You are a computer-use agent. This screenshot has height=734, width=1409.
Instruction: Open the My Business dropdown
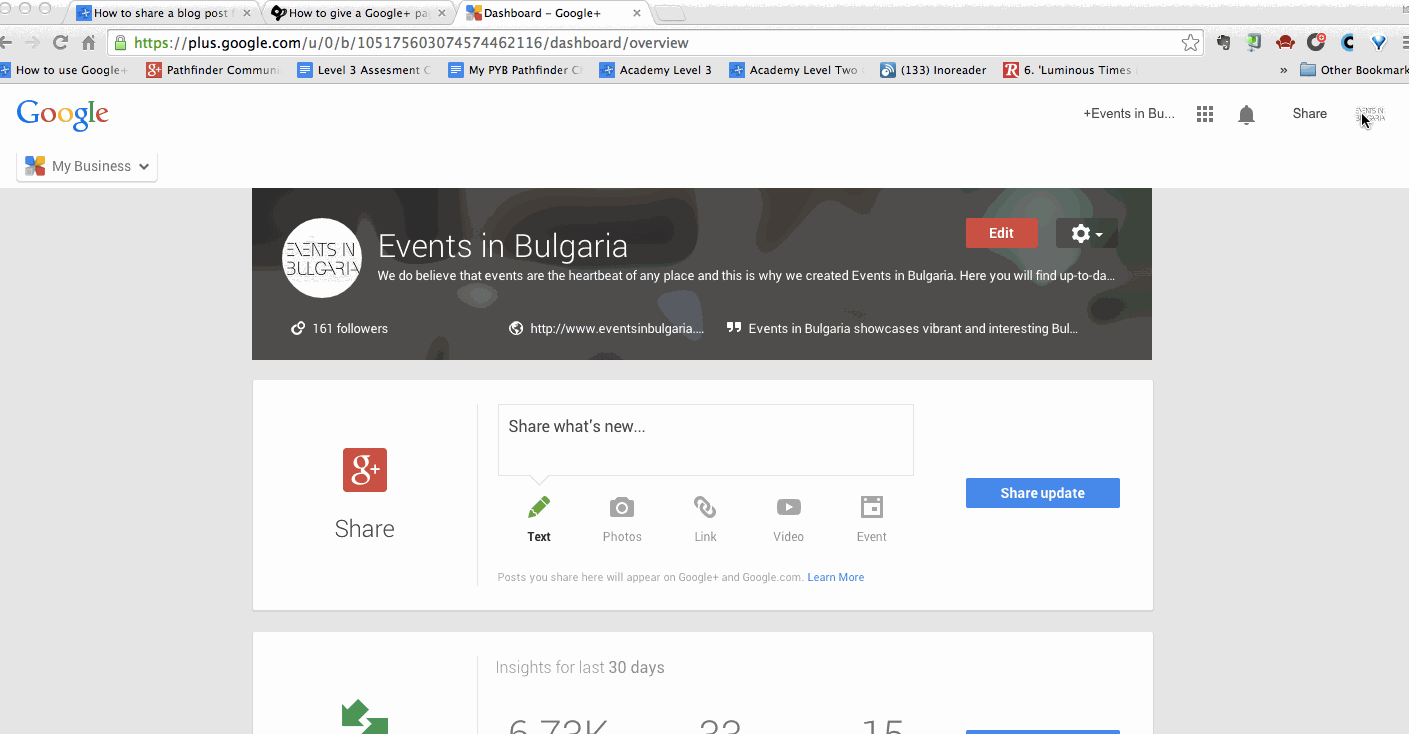click(87, 166)
